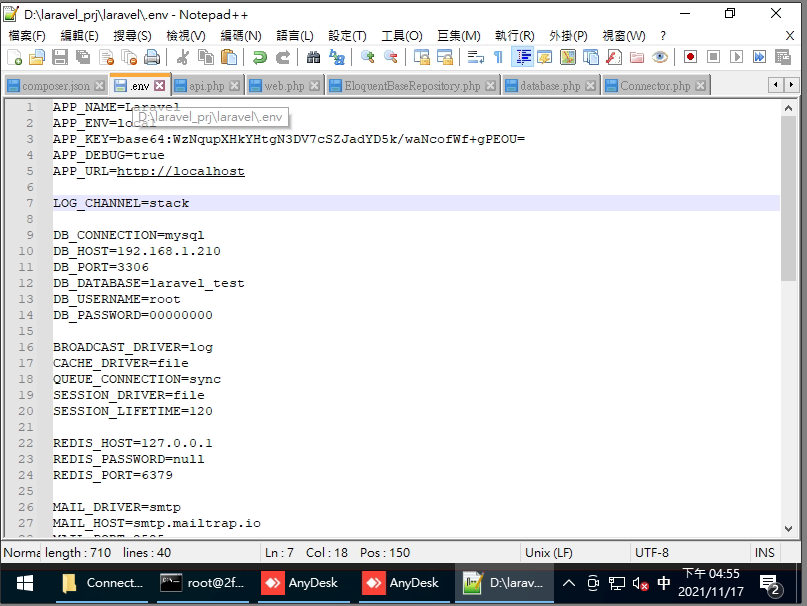The width and height of the screenshot is (807, 606).
Task: Play back the recorded macro
Action: [x=736, y=57]
